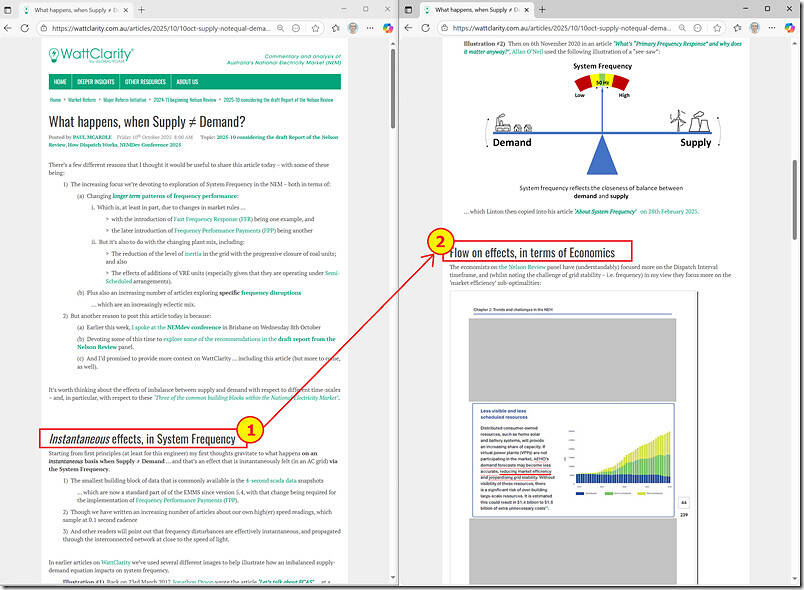804x590 pixels.
Task: Click the WattClarity logo
Action: pyautogui.click(x=92, y=54)
